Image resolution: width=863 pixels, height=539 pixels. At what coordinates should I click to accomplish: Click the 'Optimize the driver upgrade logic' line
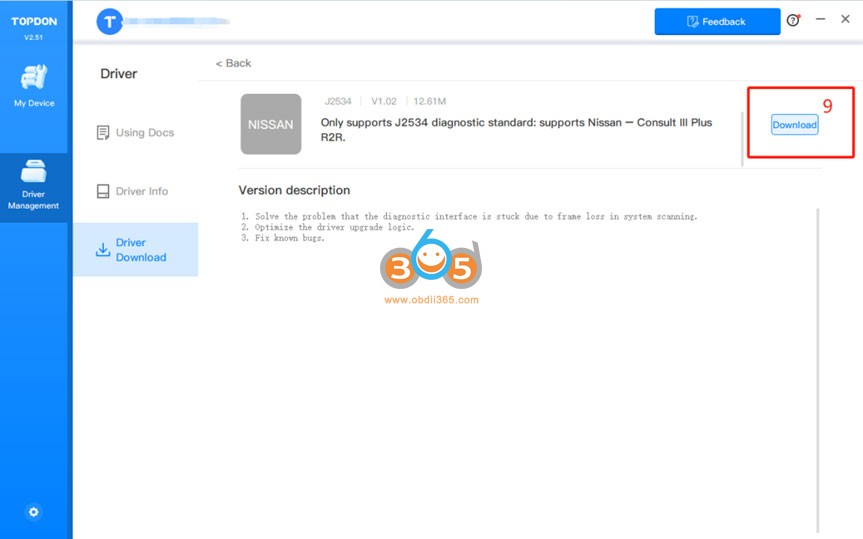327,227
